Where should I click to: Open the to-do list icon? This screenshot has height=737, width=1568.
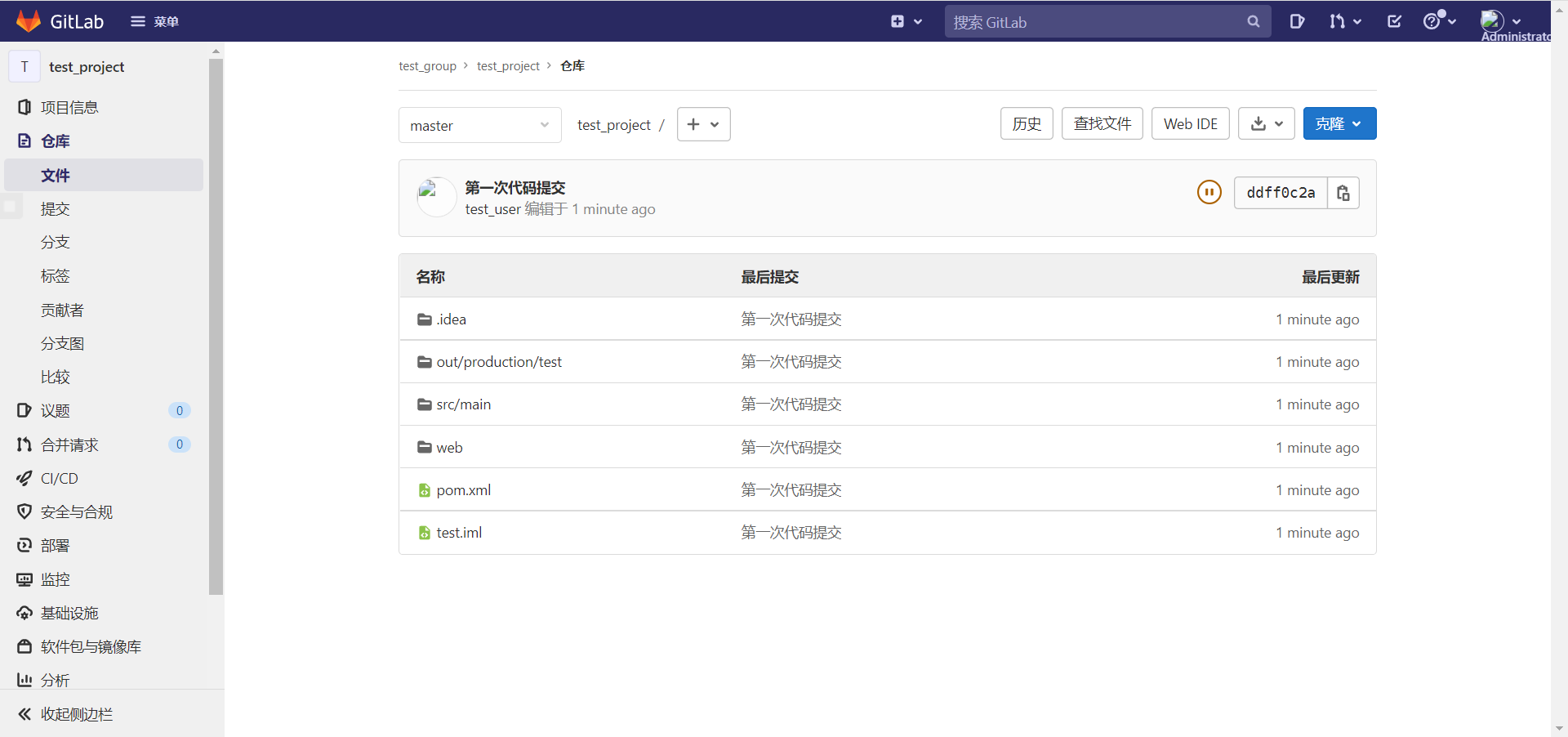pos(1394,21)
